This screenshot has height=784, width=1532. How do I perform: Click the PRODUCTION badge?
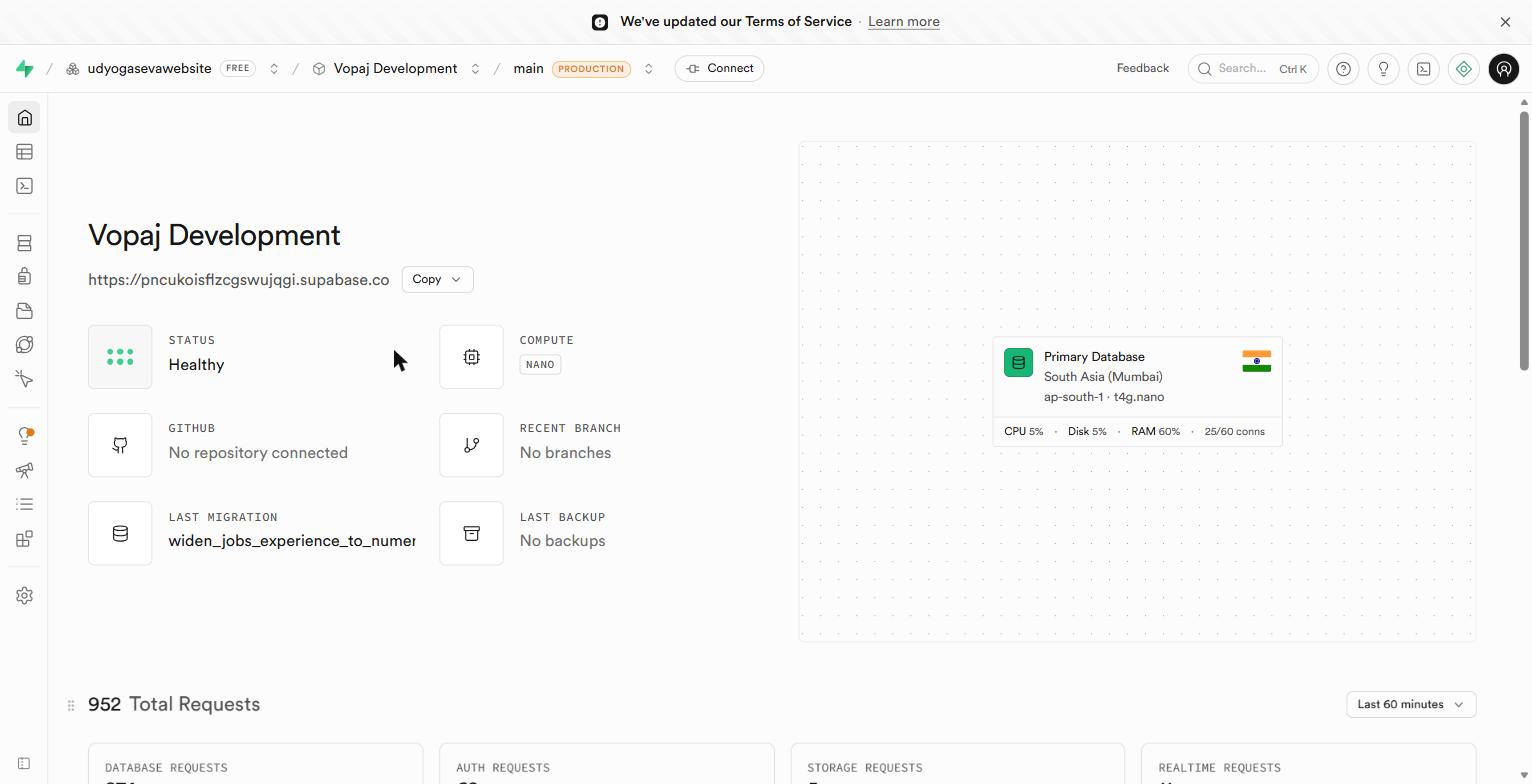click(591, 69)
